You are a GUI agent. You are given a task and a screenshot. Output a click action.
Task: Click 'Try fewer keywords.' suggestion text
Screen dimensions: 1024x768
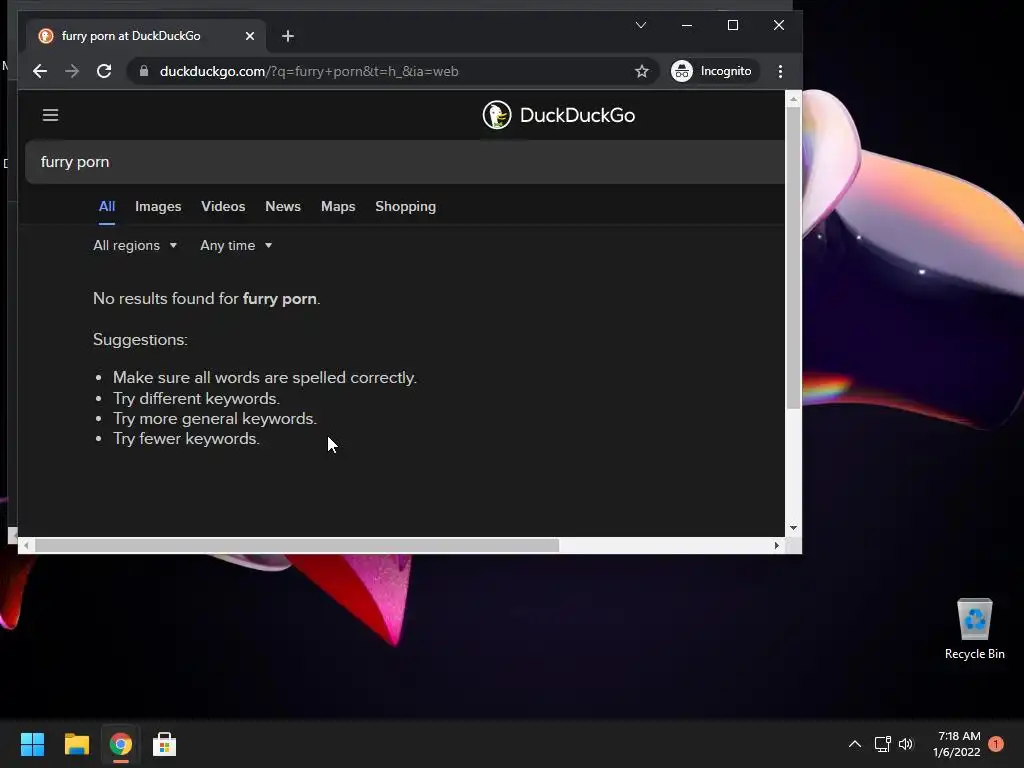[x=186, y=438]
